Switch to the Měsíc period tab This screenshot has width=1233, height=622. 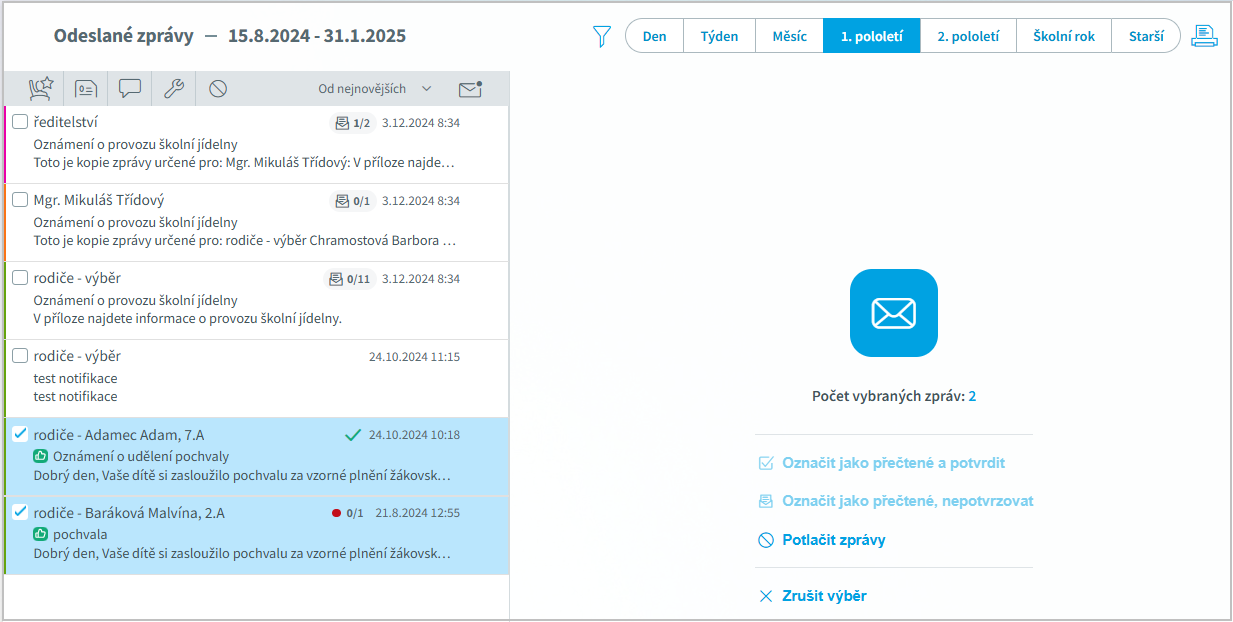click(789, 36)
